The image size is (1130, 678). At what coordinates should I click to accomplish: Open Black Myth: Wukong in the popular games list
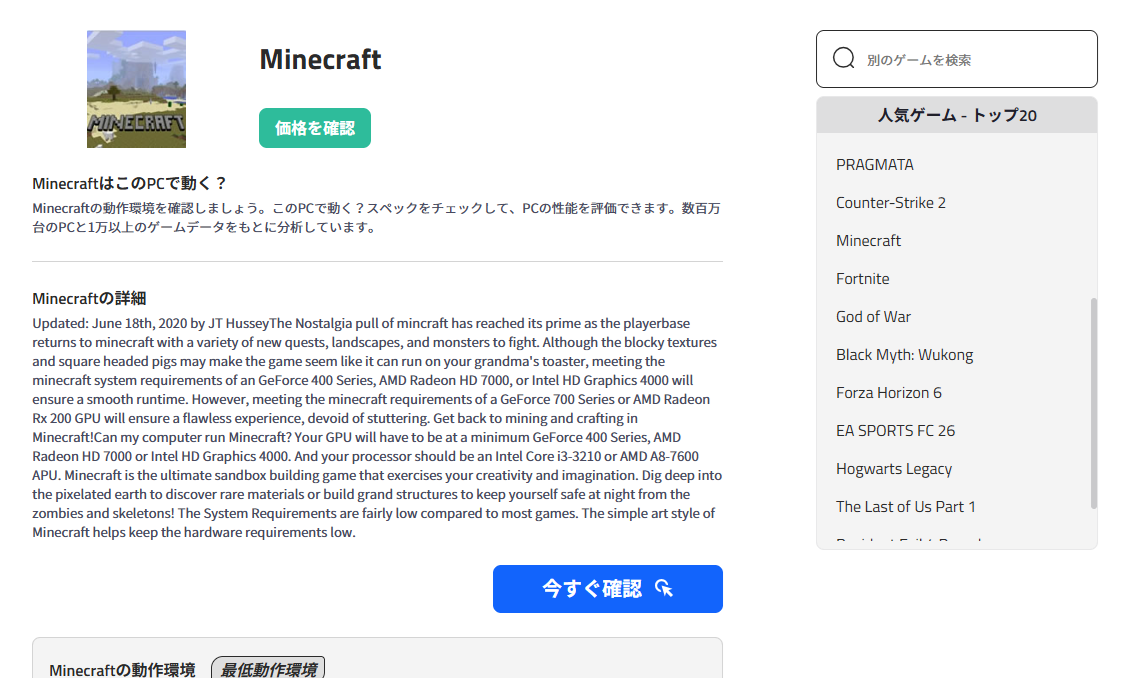(904, 354)
